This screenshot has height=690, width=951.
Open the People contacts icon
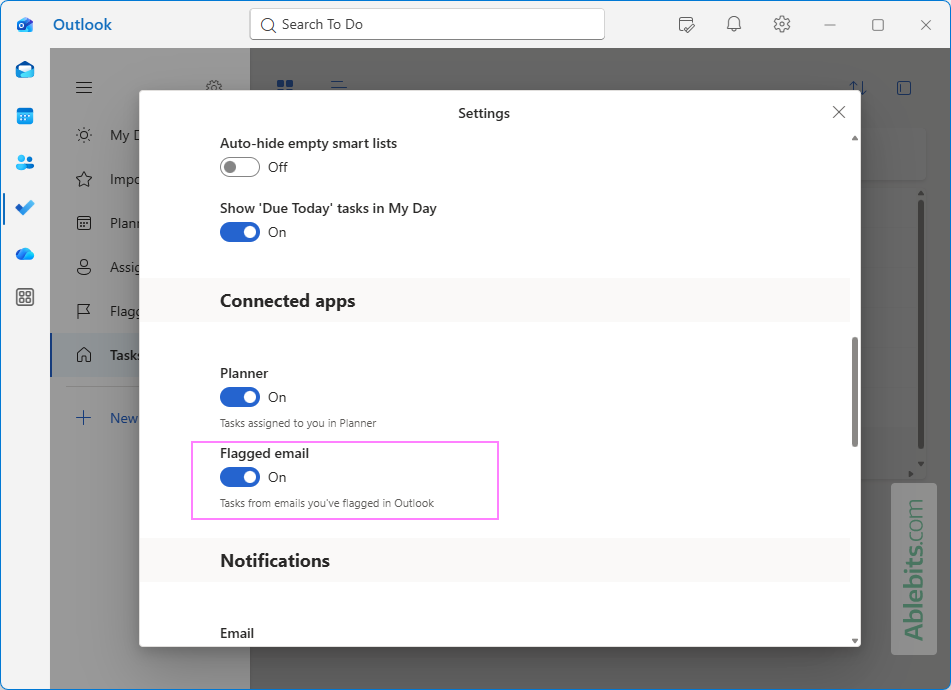25,162
